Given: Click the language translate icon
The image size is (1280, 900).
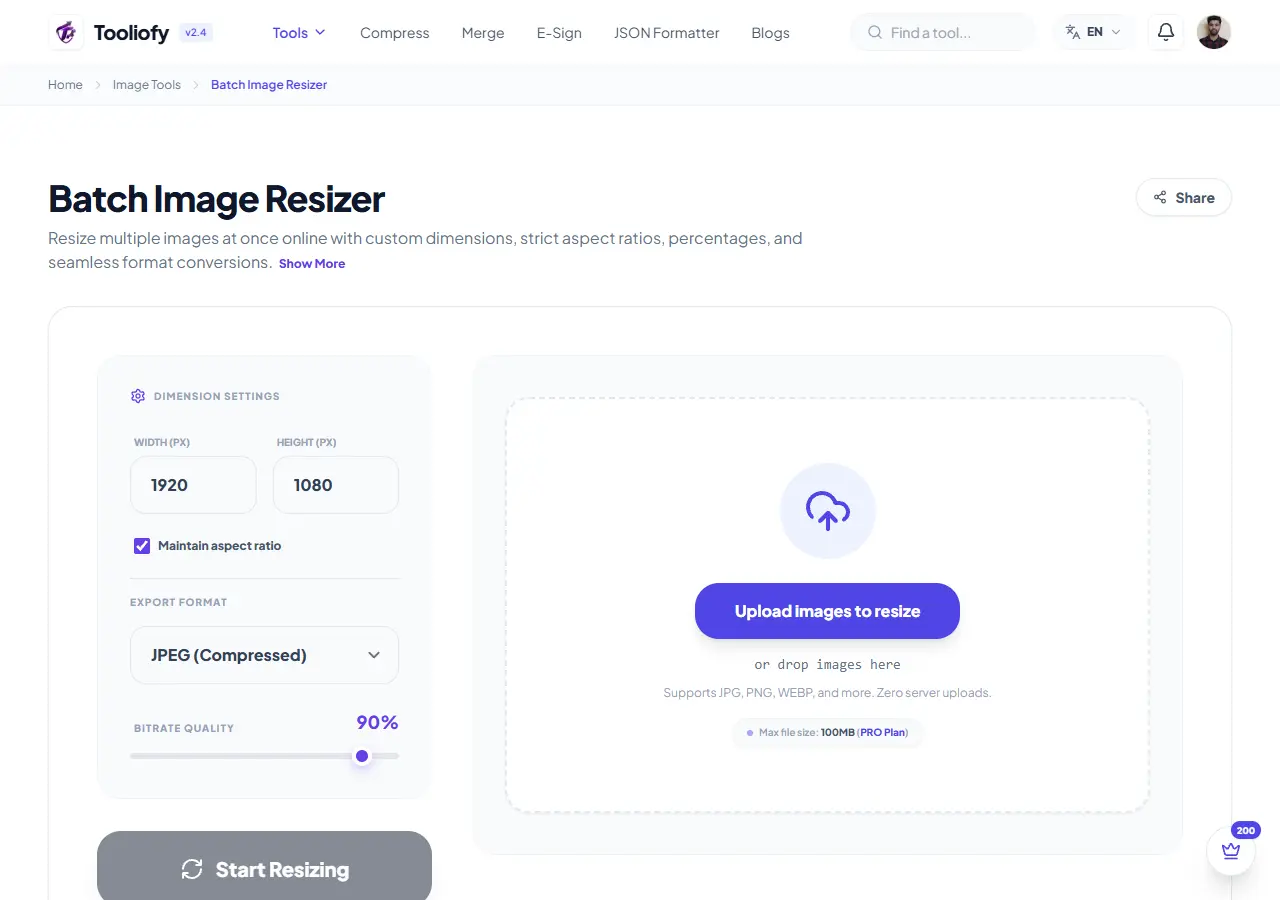Looking at the screenshot, I should (x=1073, y=32).
